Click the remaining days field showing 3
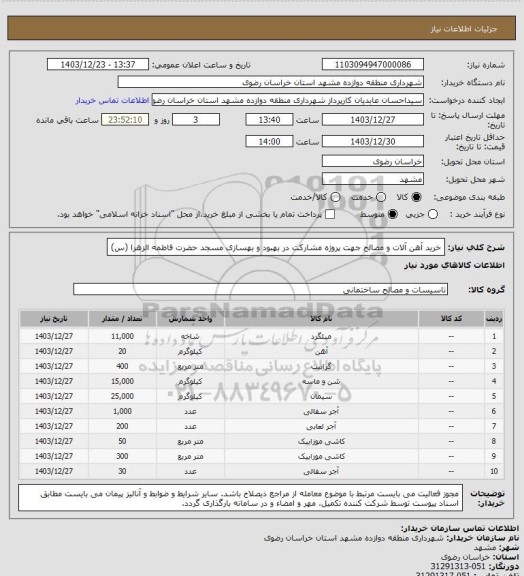The height and width of the screenshot is (576, 524). (196, 120)
